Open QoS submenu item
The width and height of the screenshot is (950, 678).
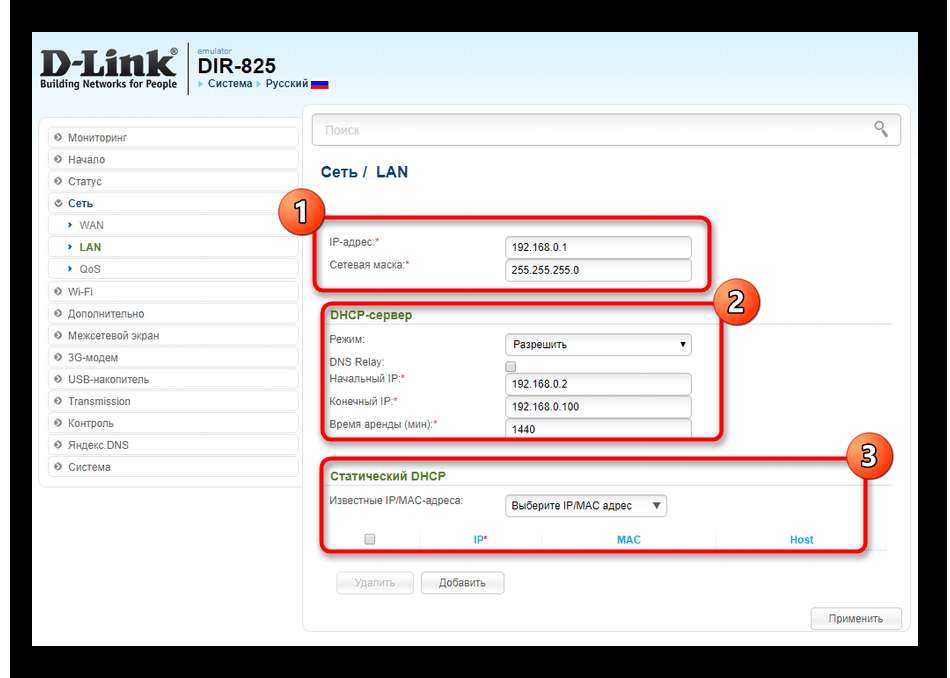pos(173,268)
